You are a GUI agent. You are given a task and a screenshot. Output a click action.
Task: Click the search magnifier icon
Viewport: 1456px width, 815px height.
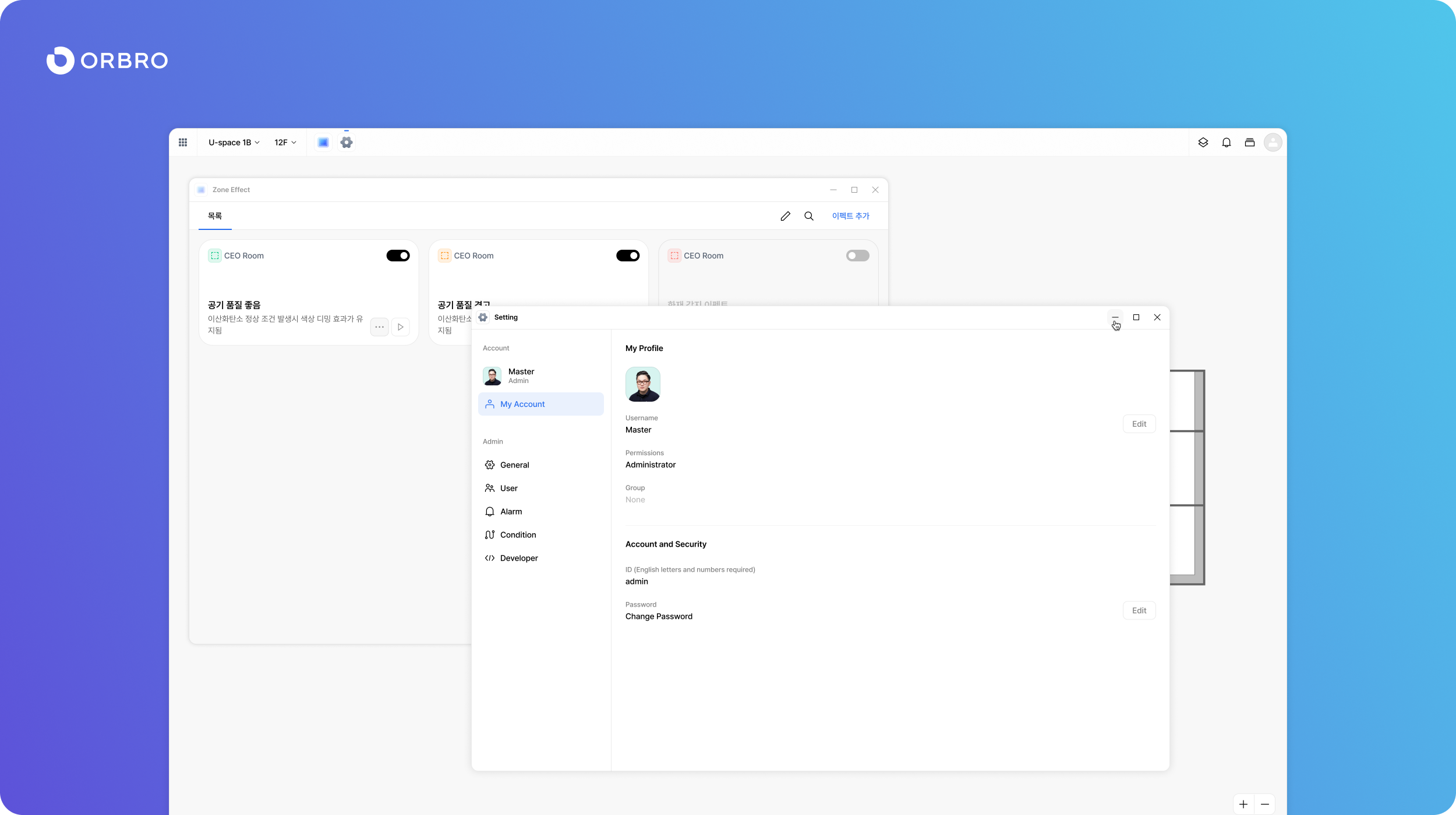click(809, 216)
